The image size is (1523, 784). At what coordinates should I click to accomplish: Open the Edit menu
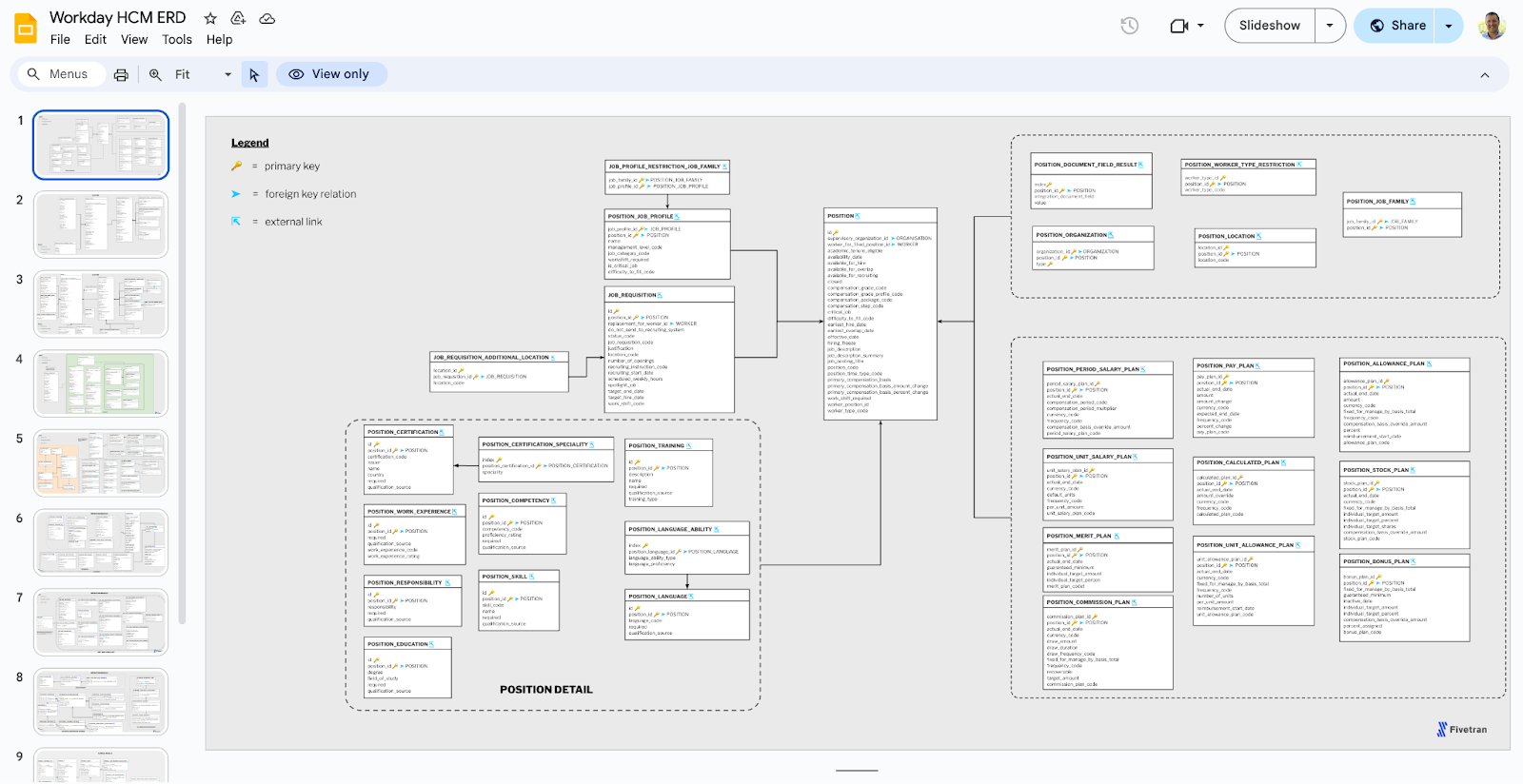point(95,40)
